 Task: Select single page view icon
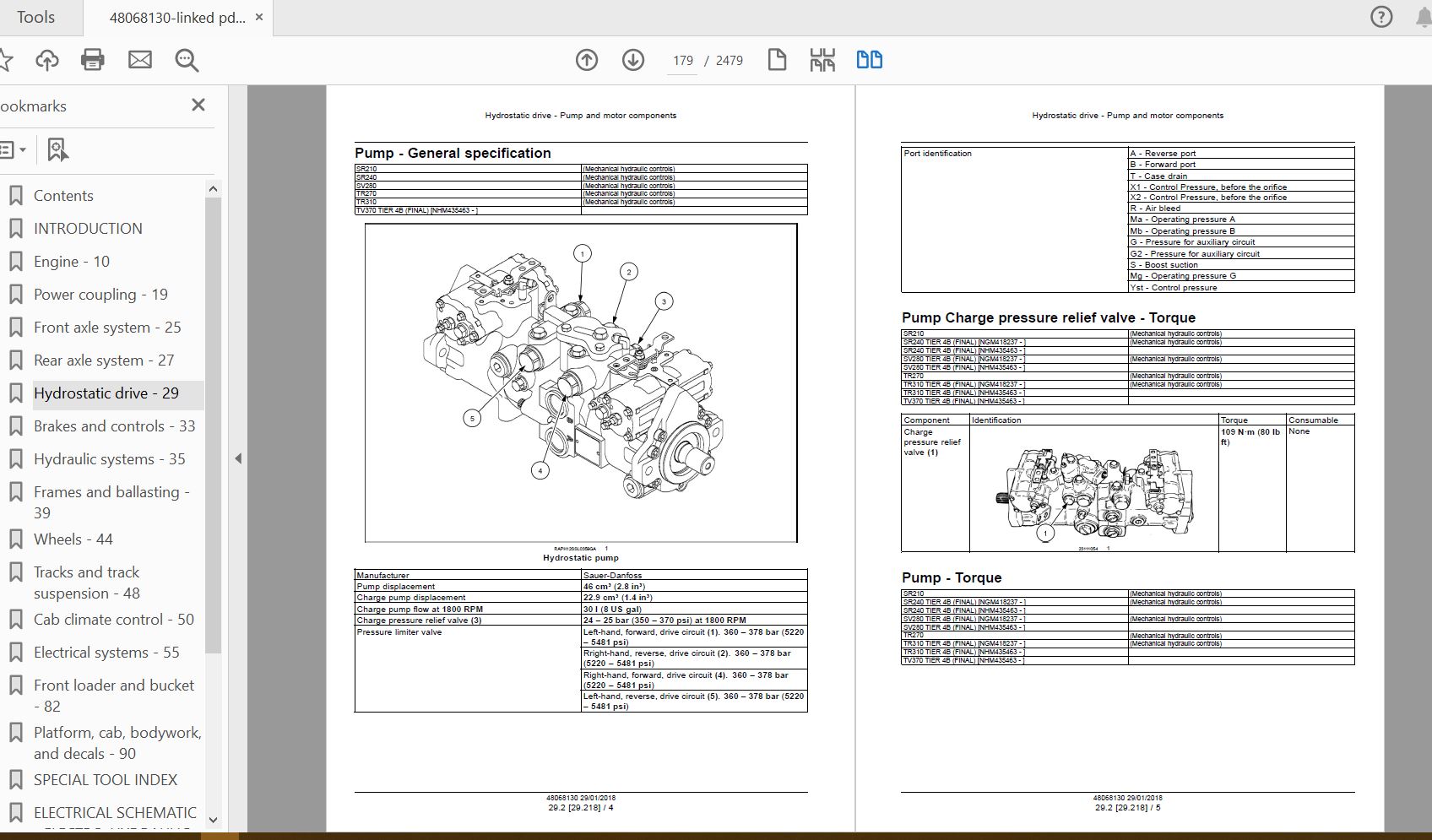point(777,60)
